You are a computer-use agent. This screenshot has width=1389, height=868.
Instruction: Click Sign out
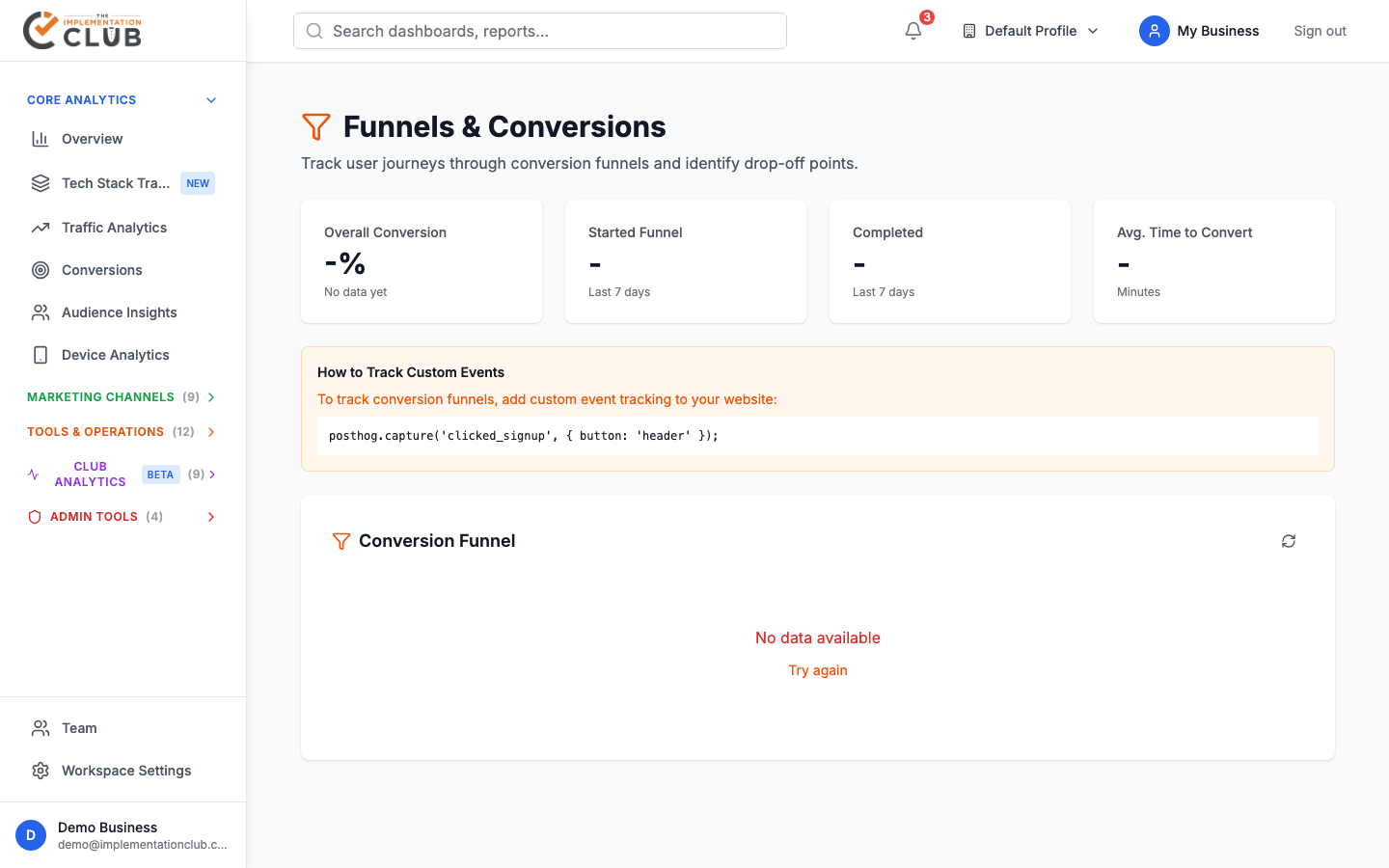coord(1320,31)
